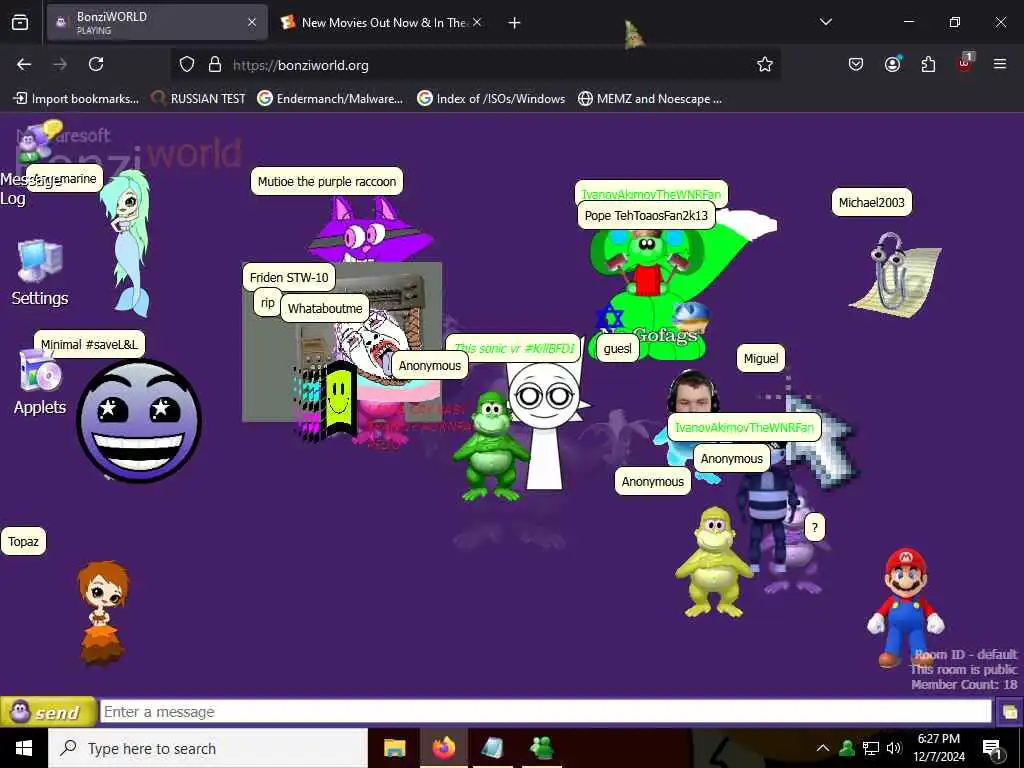Open the Extensions puzzle-piece menu
The height and width of the screenshot is (768, 1024).
(928, 64)
